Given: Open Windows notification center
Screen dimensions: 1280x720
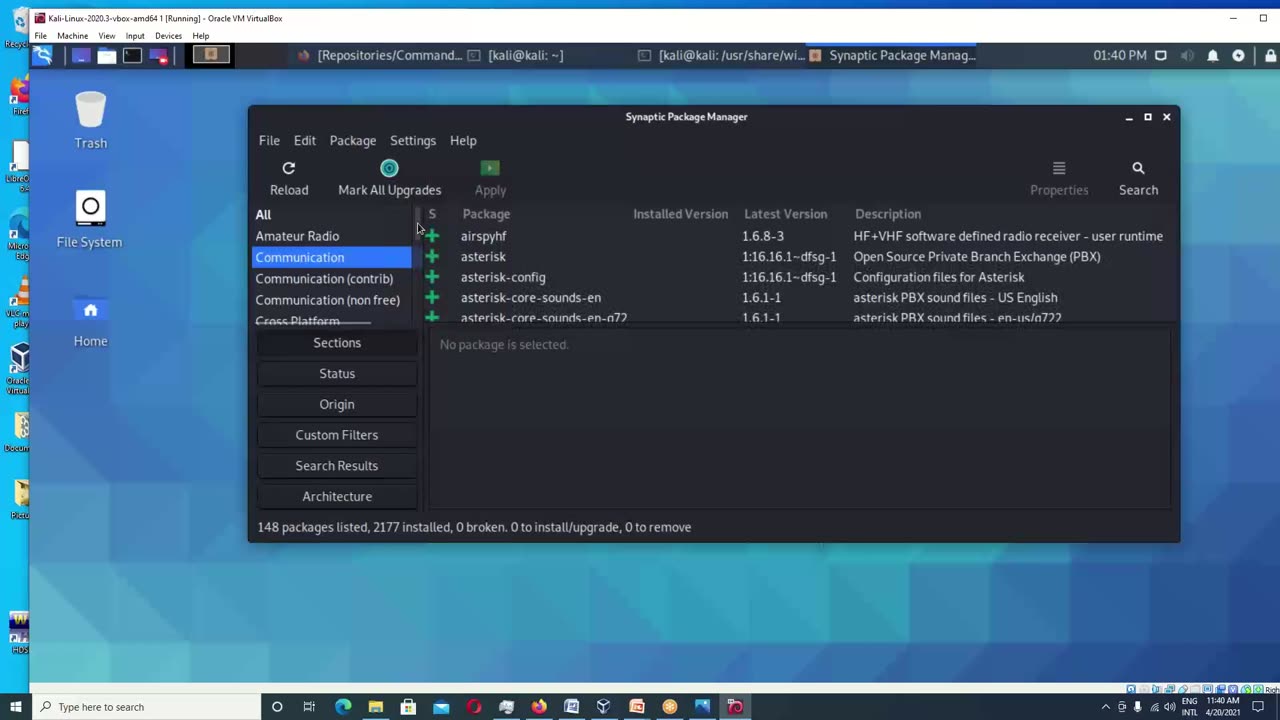Looking at the screenshot, I should 1258,707.
